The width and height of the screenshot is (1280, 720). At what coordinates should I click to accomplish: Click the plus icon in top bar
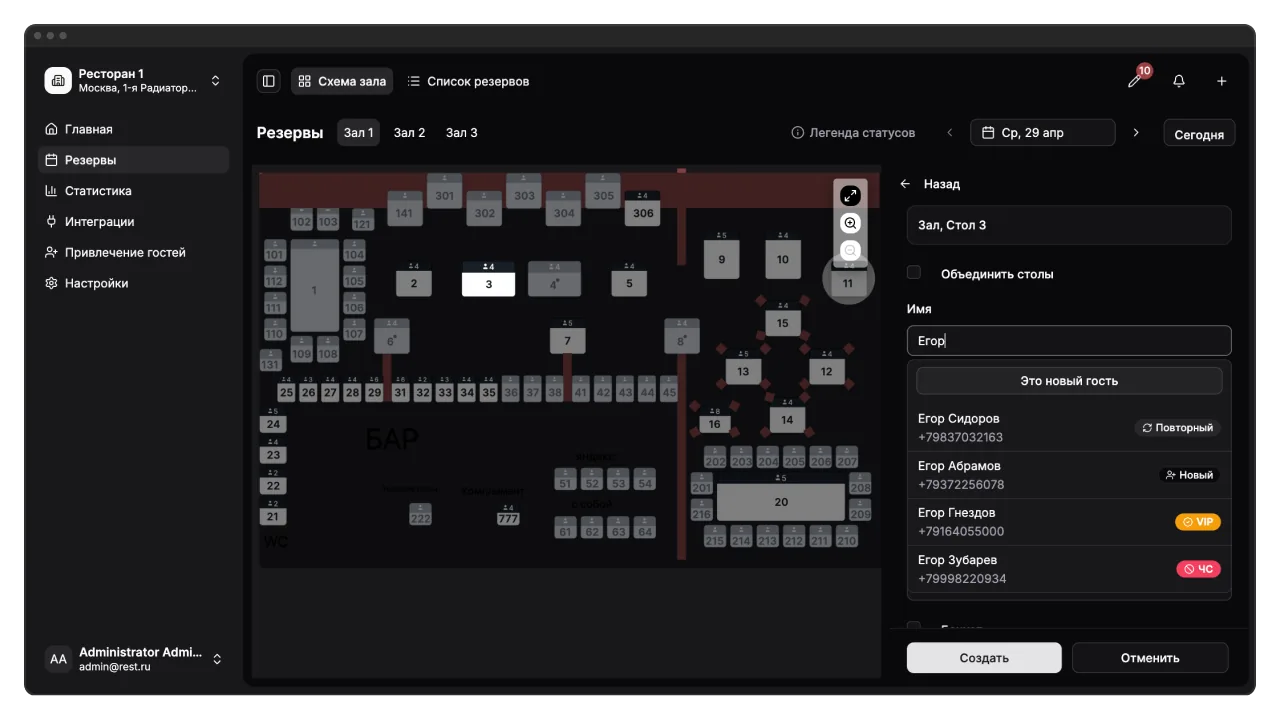tap(1221, 81)
